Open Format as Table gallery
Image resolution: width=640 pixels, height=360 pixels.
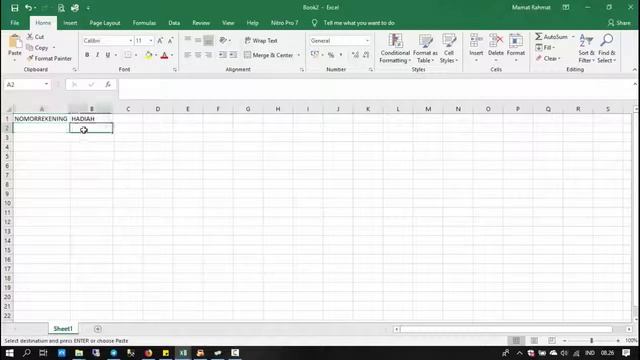(425, 49)
